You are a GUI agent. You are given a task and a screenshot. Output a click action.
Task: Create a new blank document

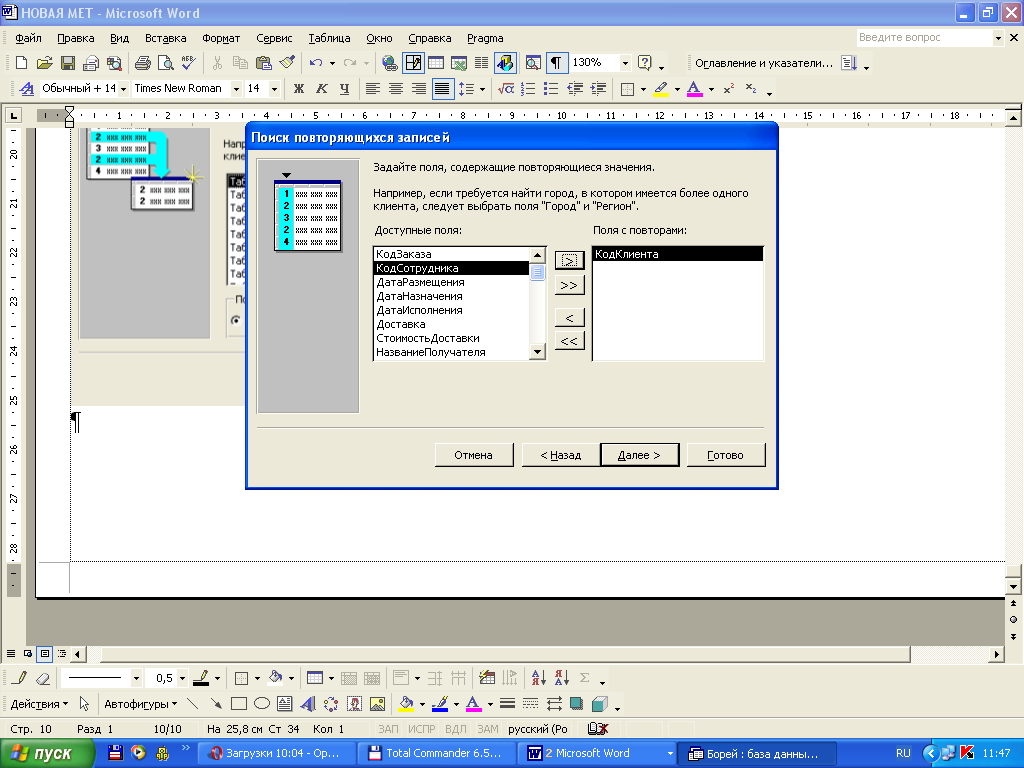21,63
